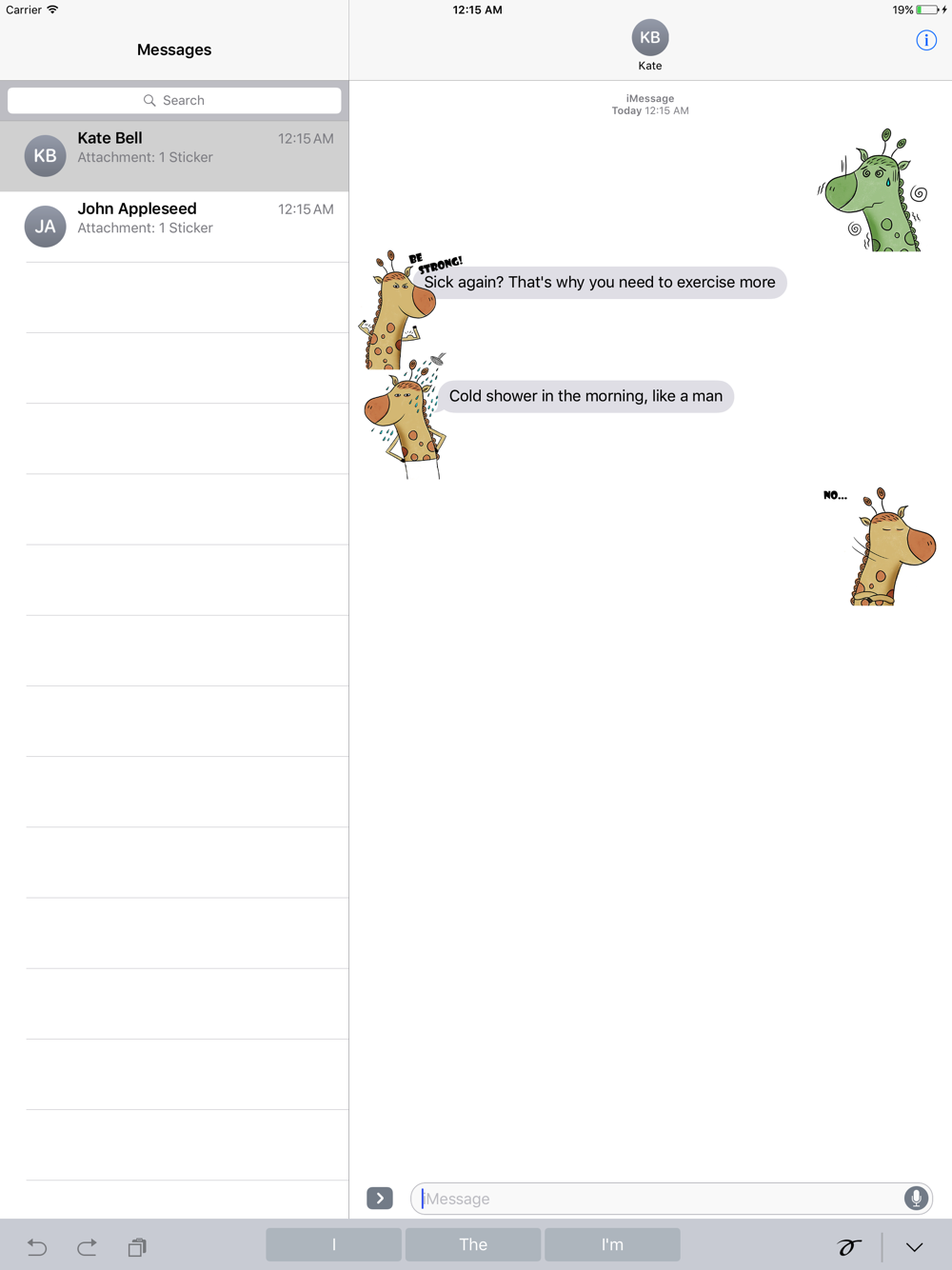Tap the KB contact avatar at top
The image size is (952, 1270).
coord(650,38)
